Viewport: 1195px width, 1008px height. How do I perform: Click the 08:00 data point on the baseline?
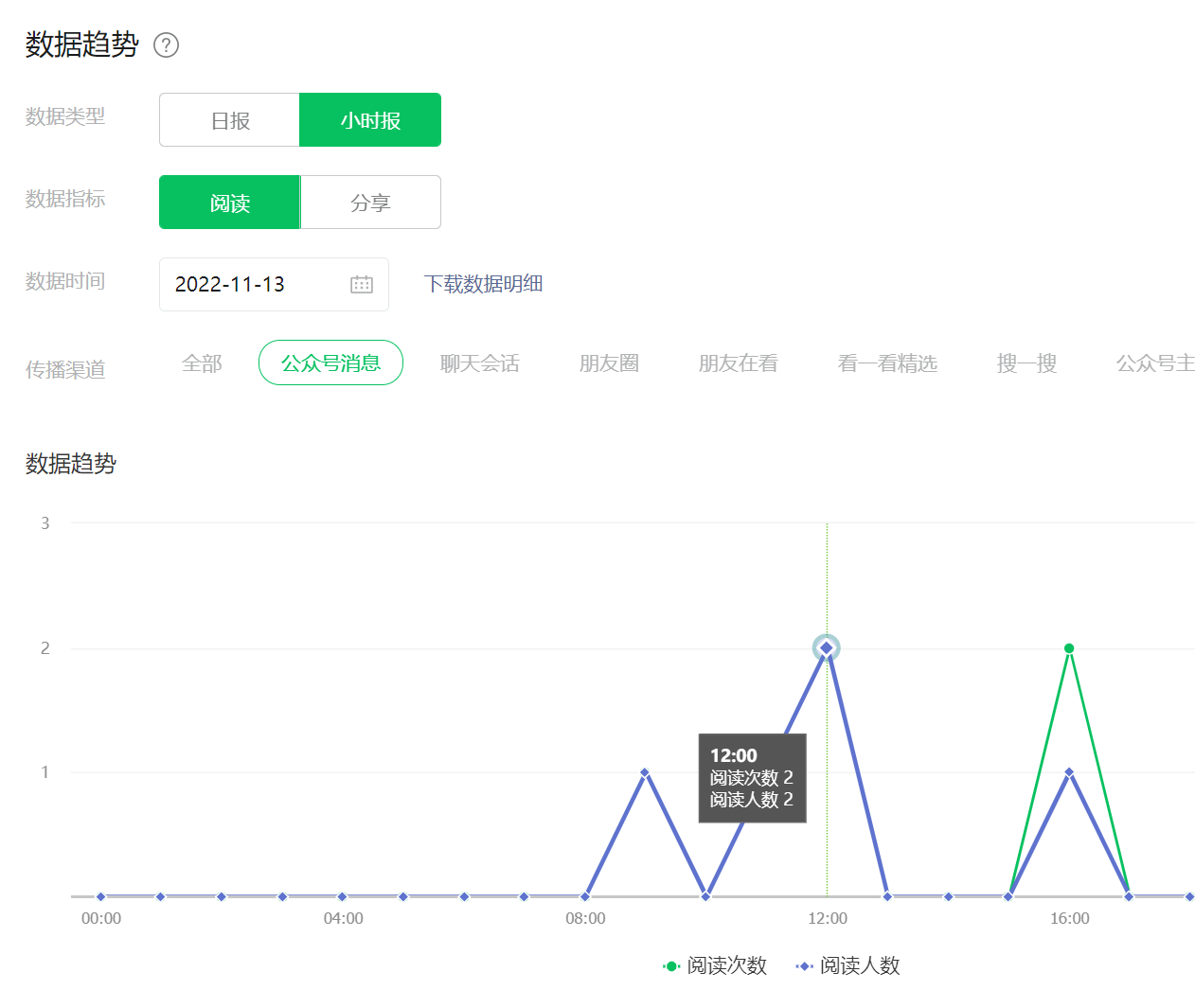pyautogui.click(x=585, y=896)
